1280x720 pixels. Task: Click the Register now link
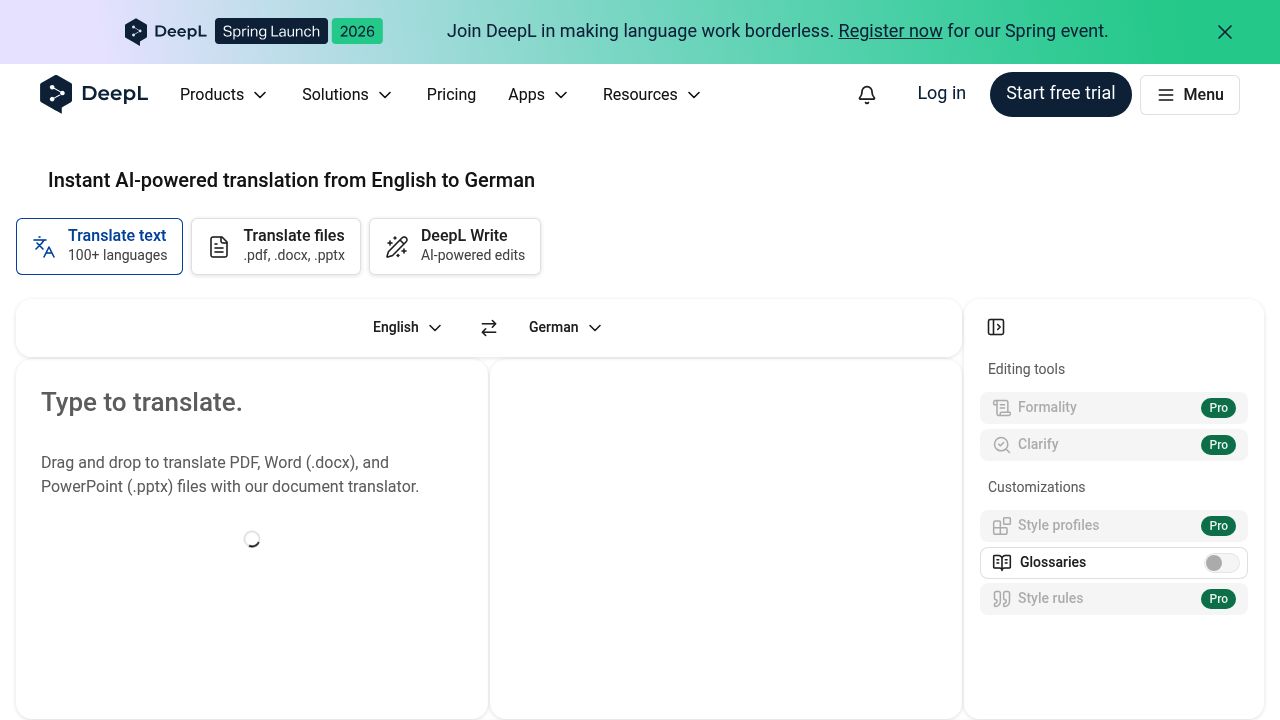[890, 31]
